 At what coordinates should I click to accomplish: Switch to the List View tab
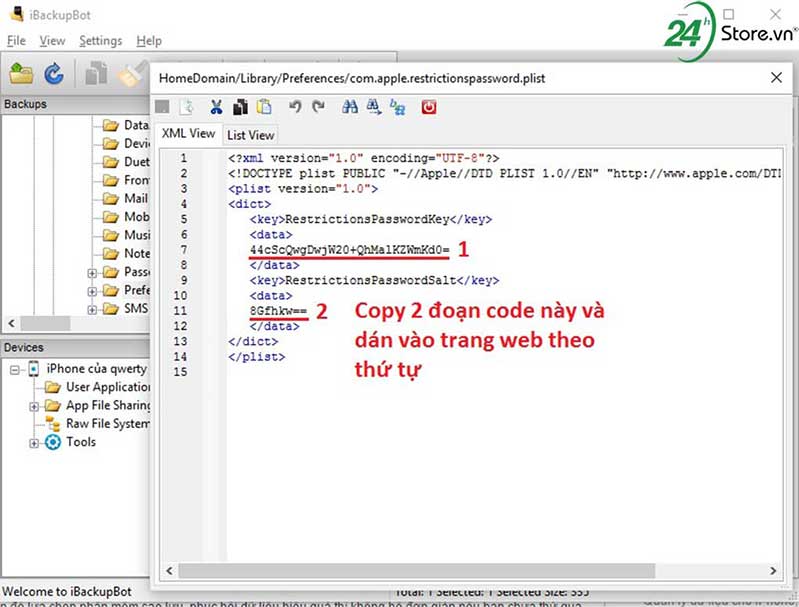click(x=250, y=135)
